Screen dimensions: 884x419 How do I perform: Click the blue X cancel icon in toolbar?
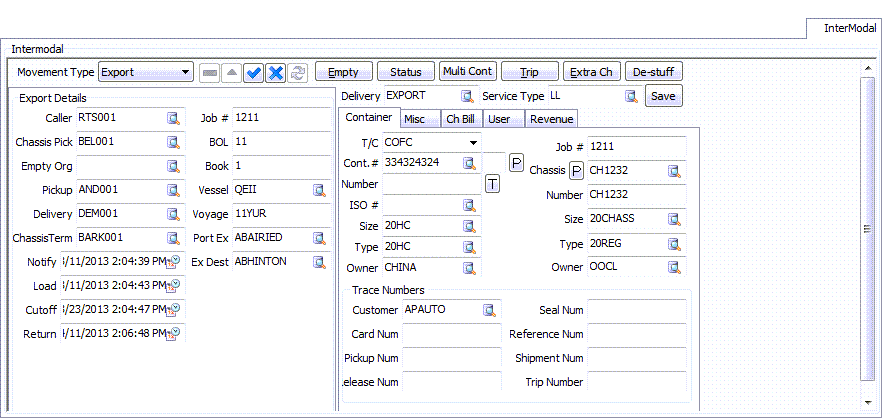point(275,72)
